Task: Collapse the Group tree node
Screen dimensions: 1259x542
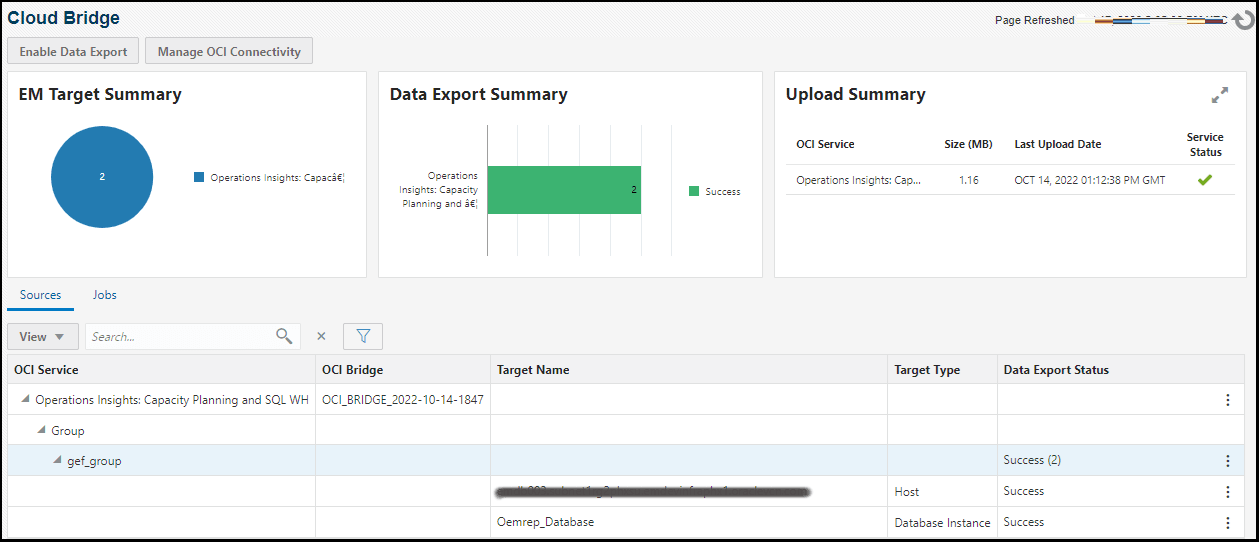Action: [41, 430]
